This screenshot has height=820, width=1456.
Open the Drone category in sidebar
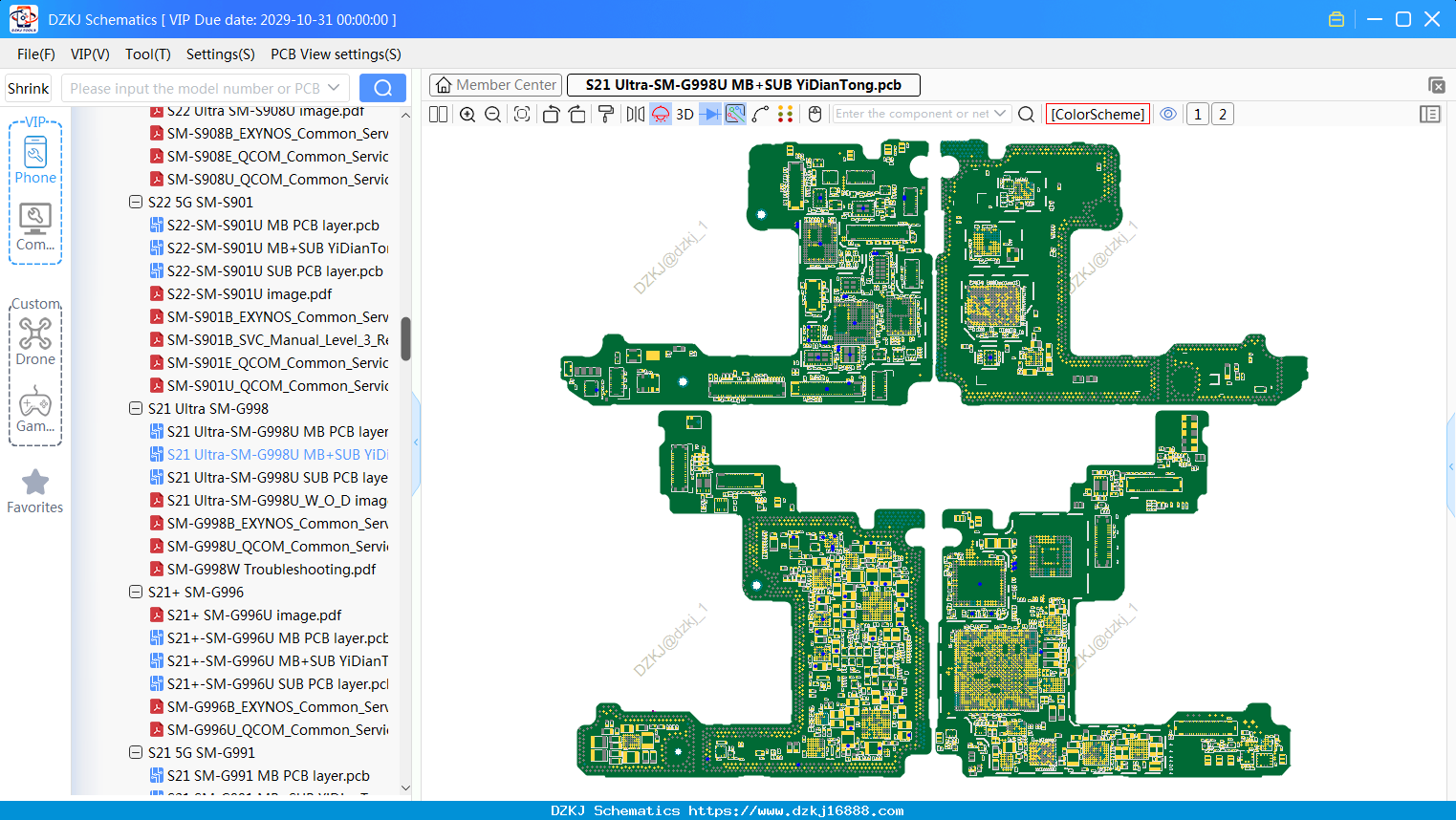35,341
